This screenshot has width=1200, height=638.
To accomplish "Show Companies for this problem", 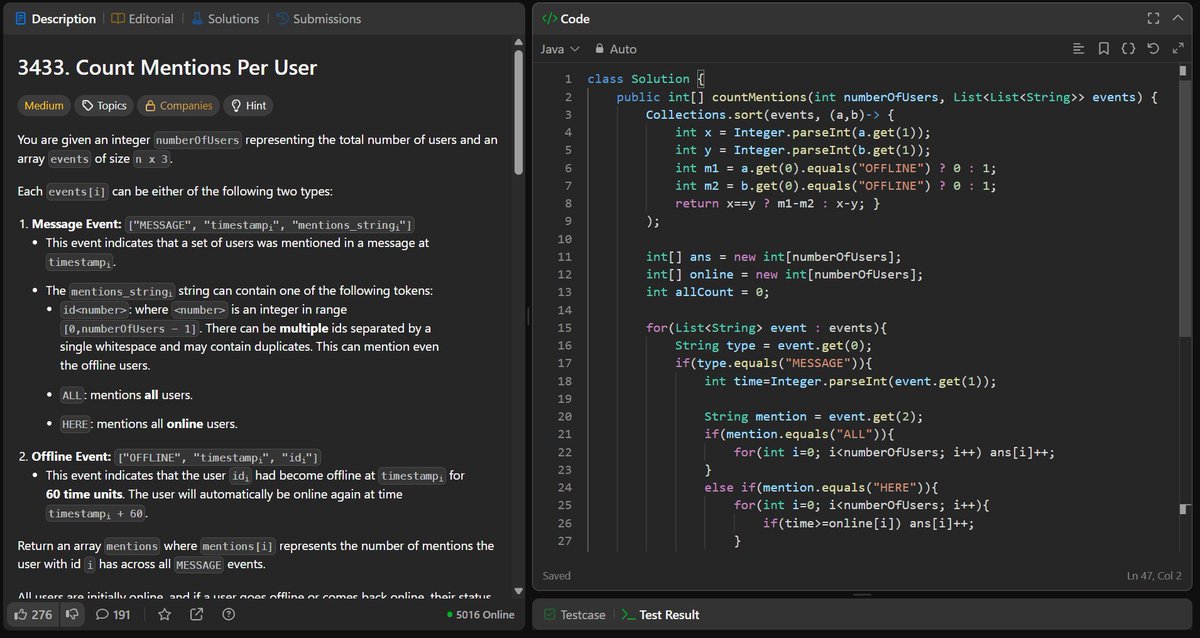I will click(x=178, y=105).
